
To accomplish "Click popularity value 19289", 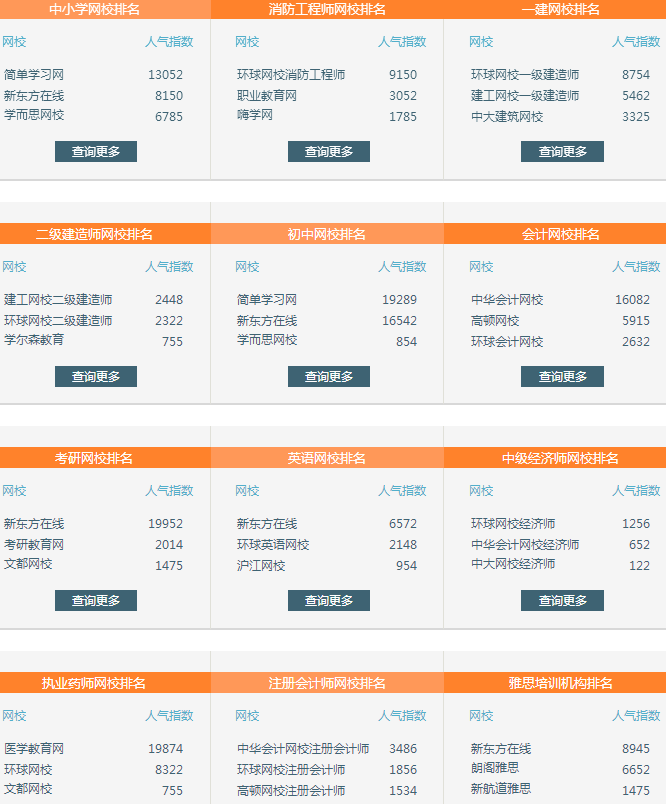I will (399, 300).
